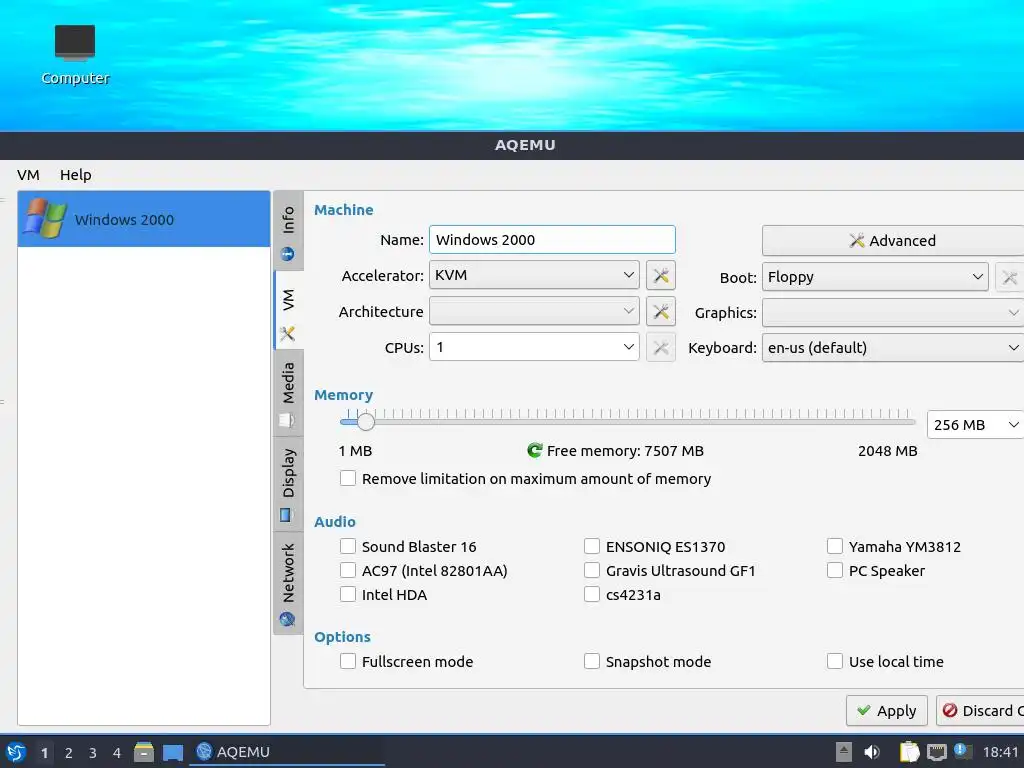
Task: Click the AQEMU taskbar window button
Action: tap(286, 752)
